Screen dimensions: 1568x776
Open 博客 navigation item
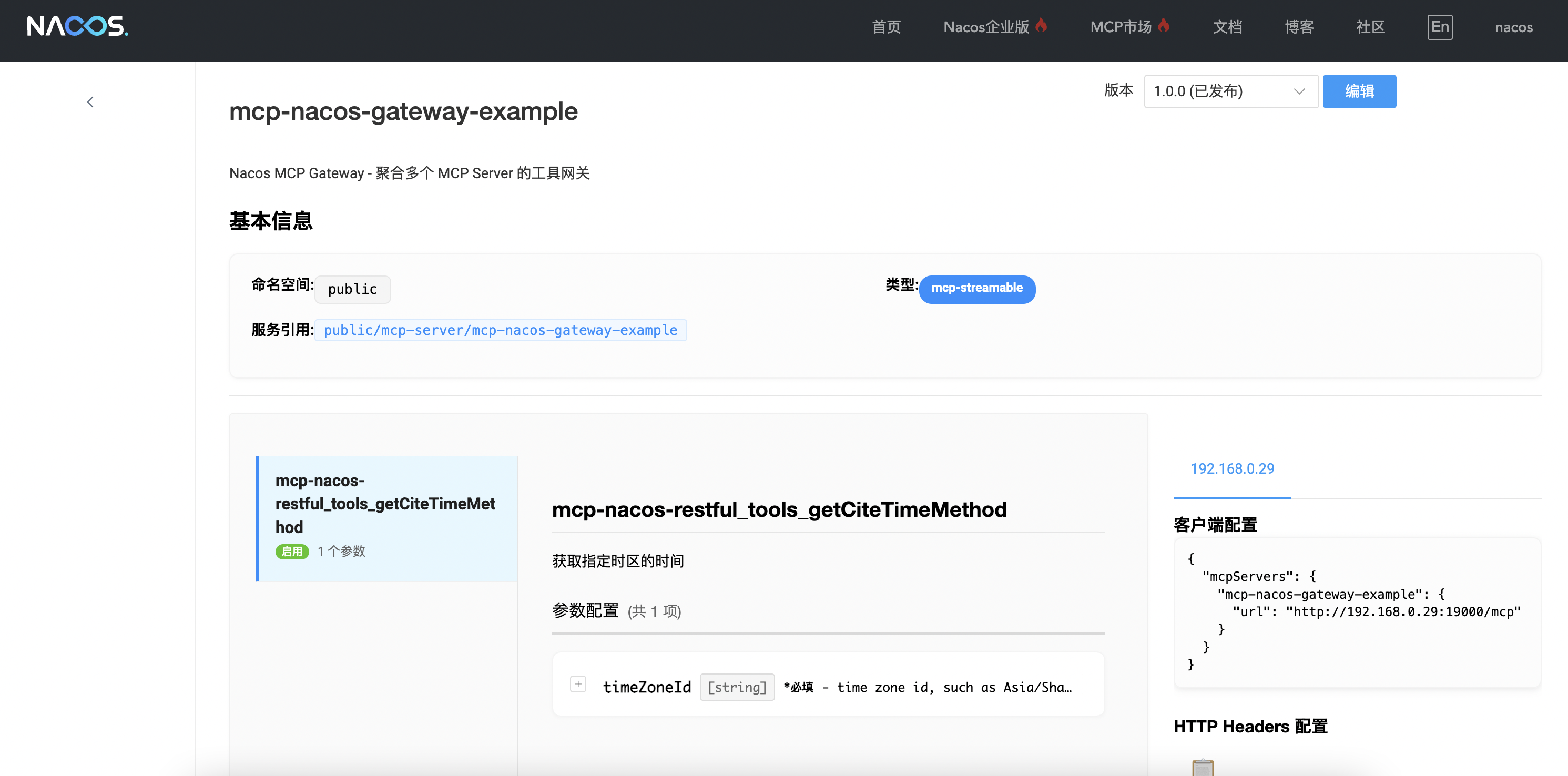point(1299,27)
